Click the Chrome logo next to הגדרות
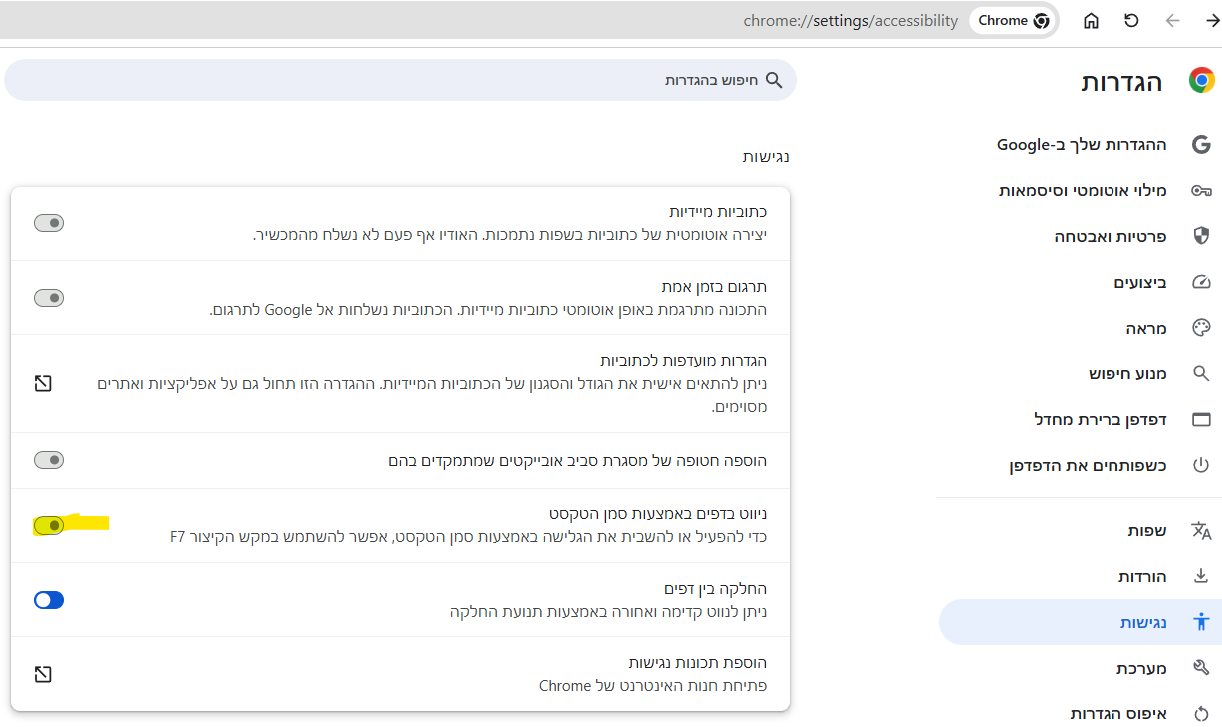The height and width of the screenshot is (727, 1222). (1201, 81)
